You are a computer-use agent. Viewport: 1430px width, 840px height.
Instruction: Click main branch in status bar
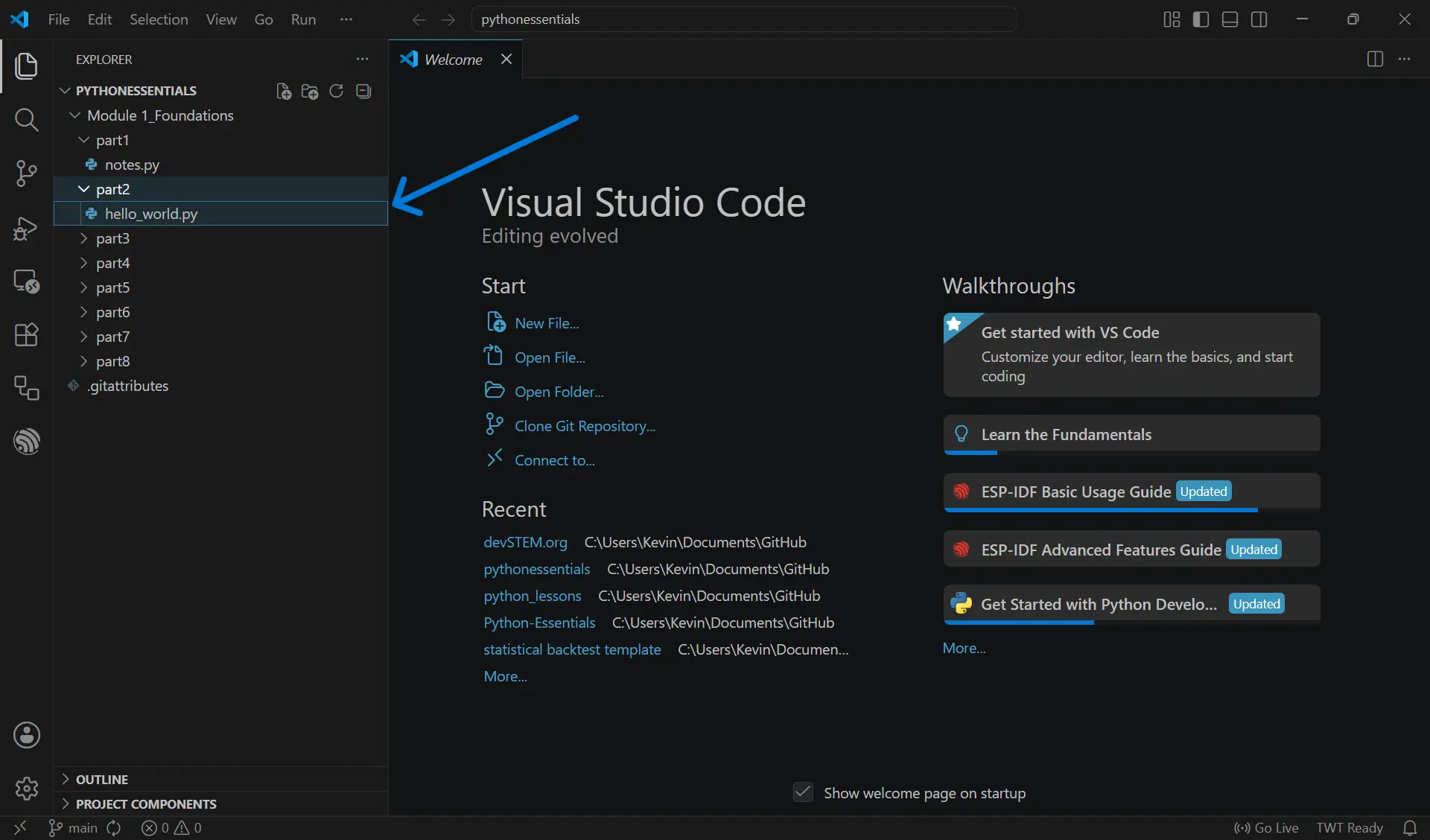tap(73, 827)
